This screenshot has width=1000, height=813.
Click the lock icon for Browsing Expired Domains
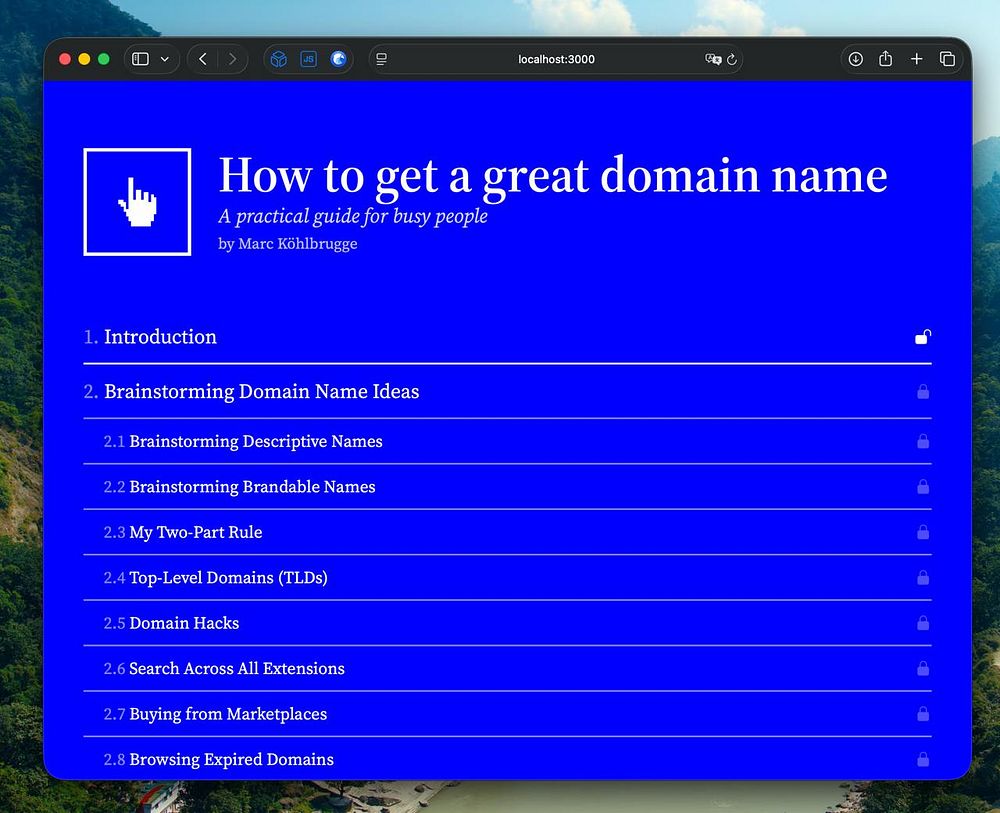923,759
